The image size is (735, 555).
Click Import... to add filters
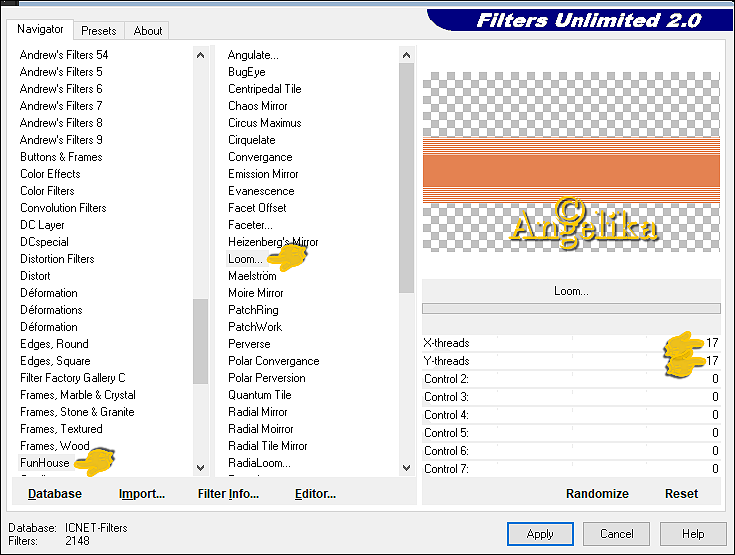tap(142, 494)
